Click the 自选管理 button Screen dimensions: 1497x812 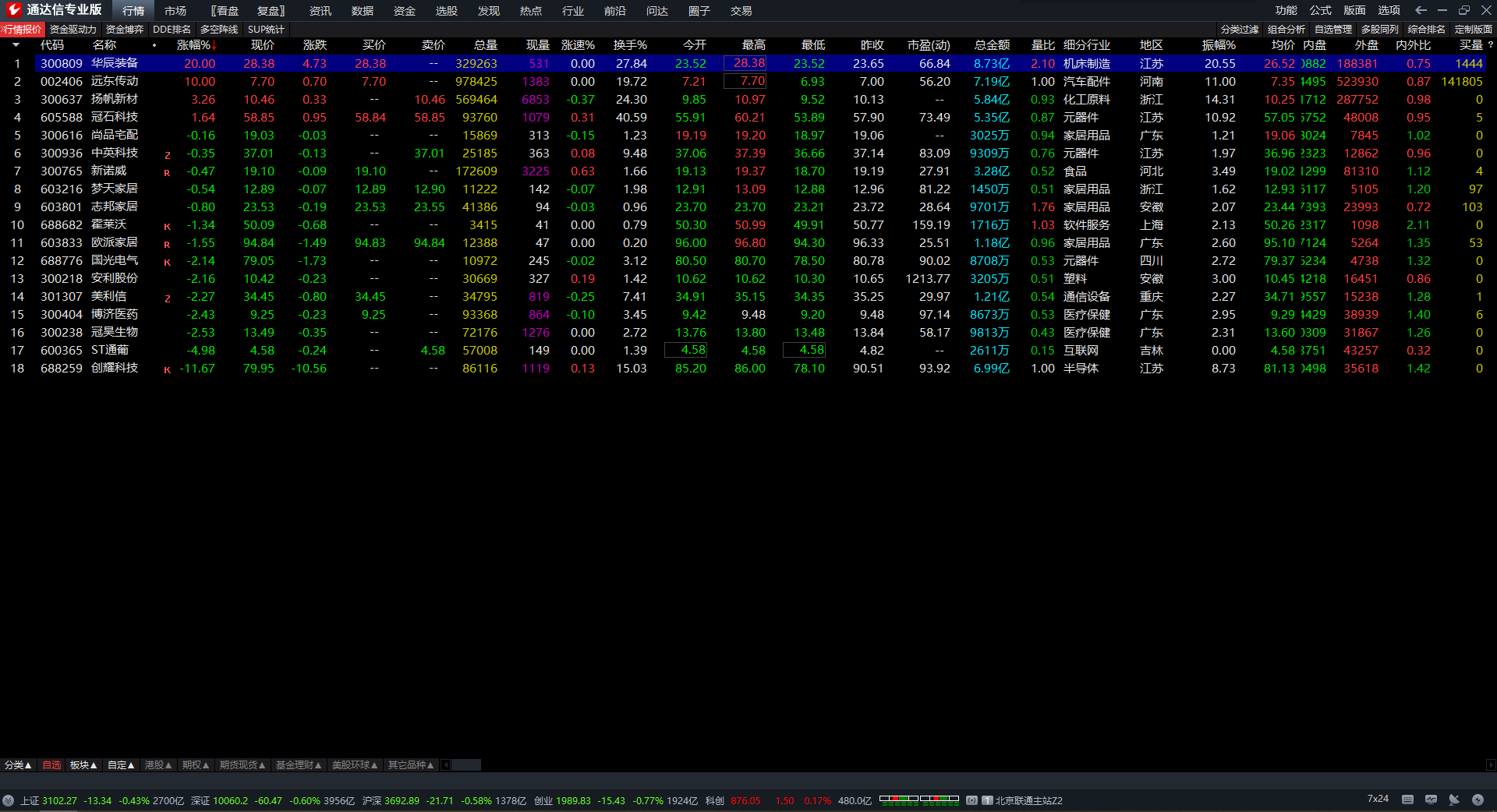(1333, 29)
